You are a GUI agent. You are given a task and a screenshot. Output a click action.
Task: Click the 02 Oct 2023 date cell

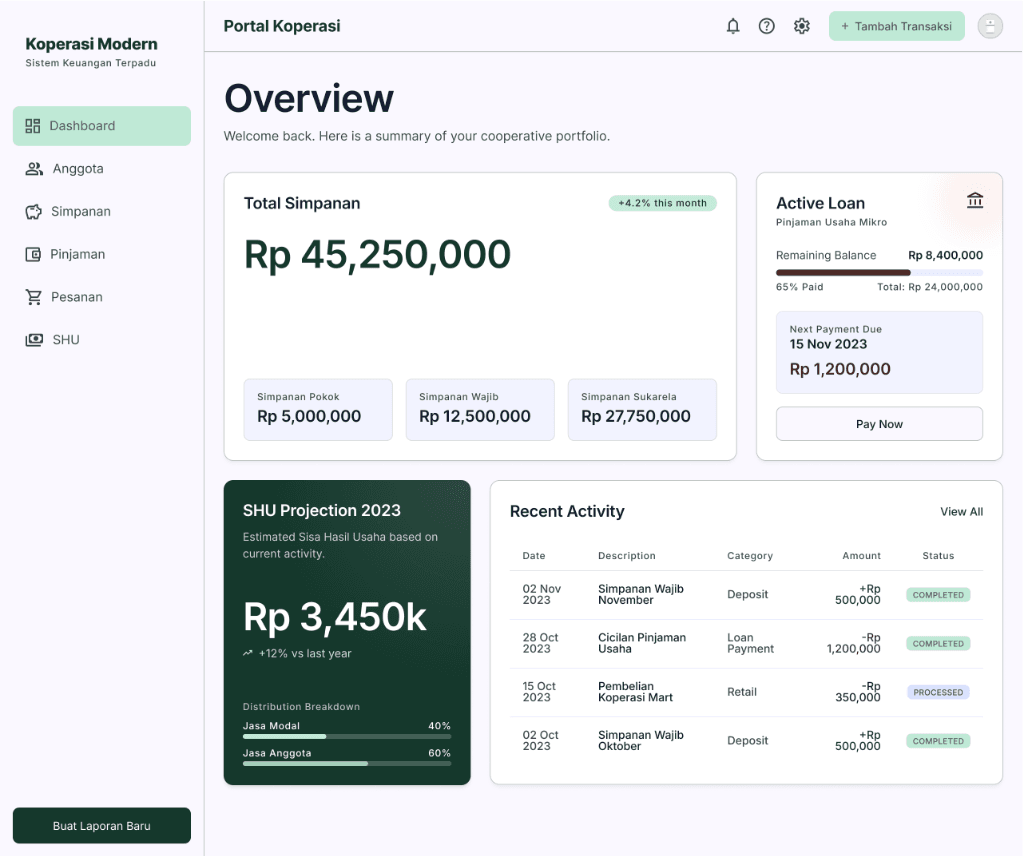tap(540, 740)
